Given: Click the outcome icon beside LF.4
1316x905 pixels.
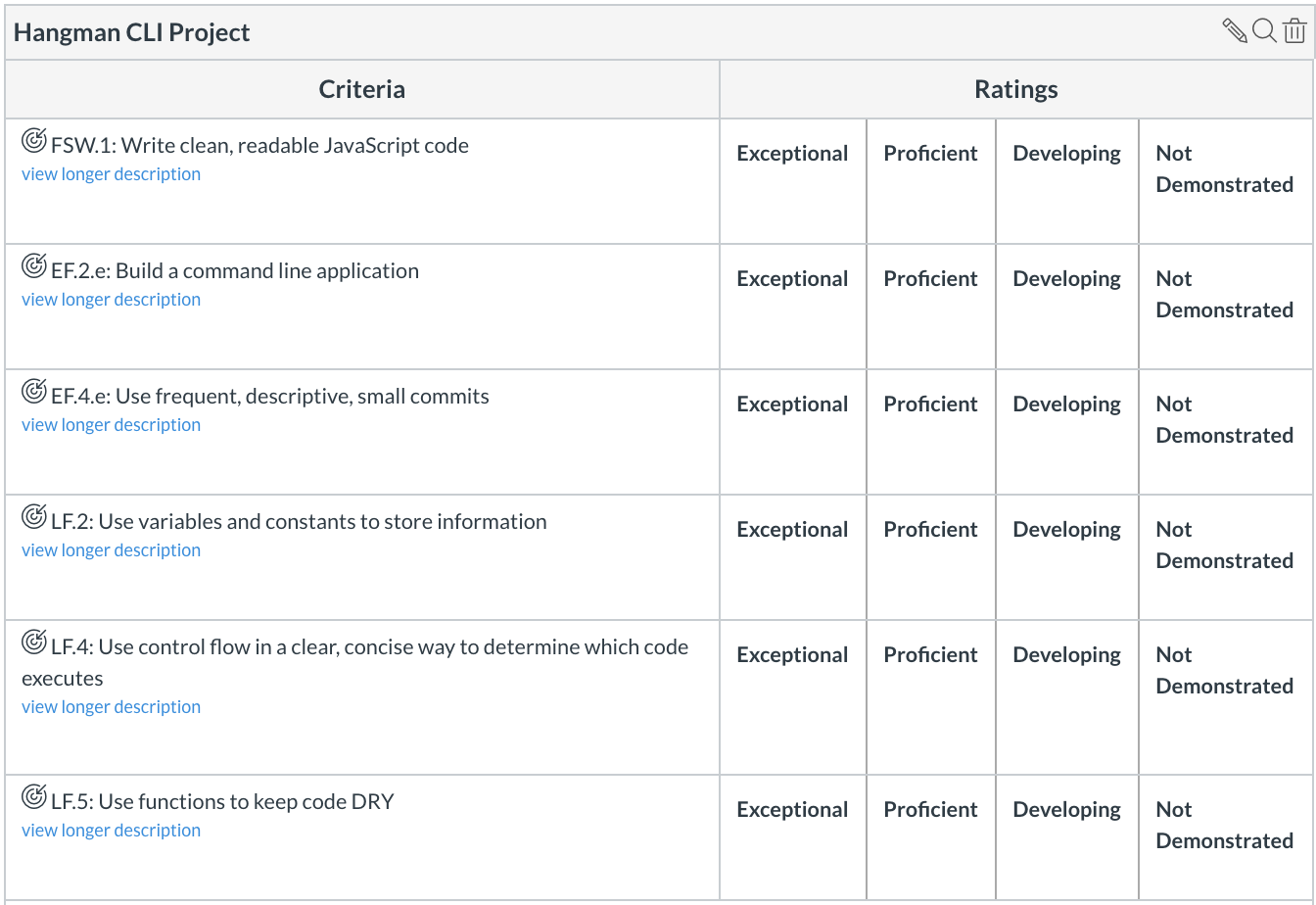Looking at the screenshot, I should 34,643.
